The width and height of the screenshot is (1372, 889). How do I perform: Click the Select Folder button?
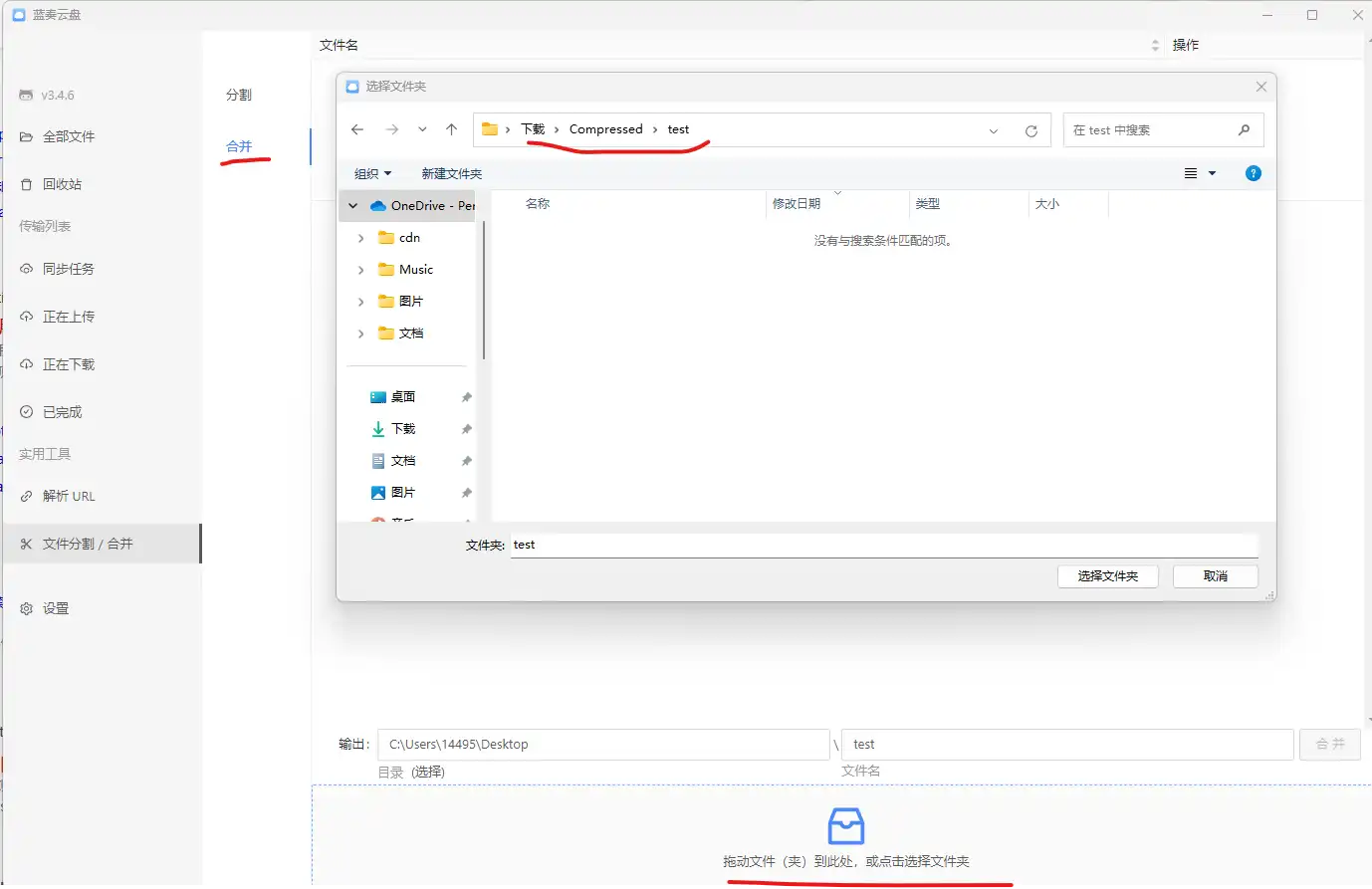tap(1107, 576)
